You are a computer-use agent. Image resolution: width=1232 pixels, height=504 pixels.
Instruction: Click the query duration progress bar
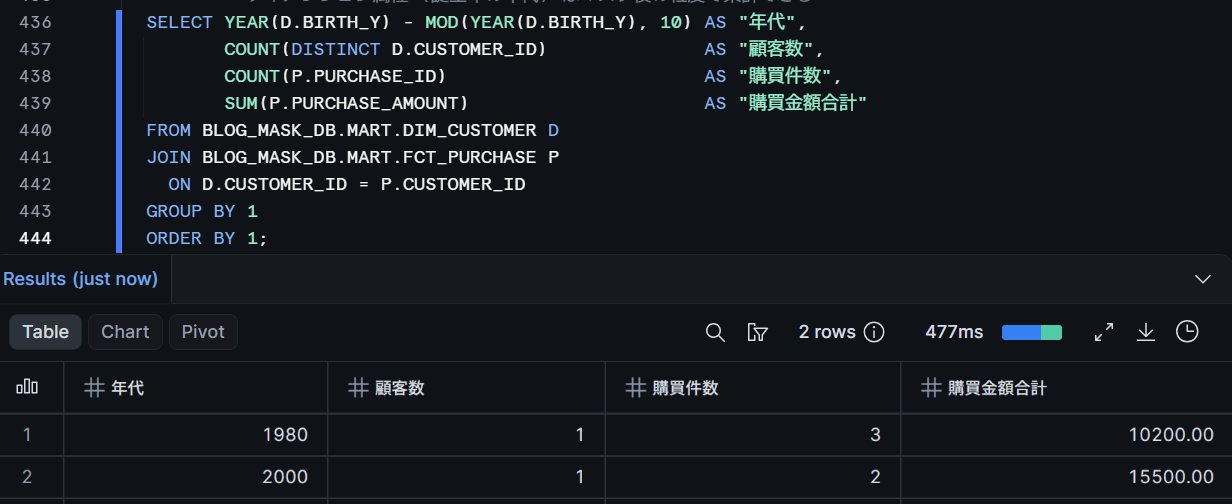coord(1032,332)
